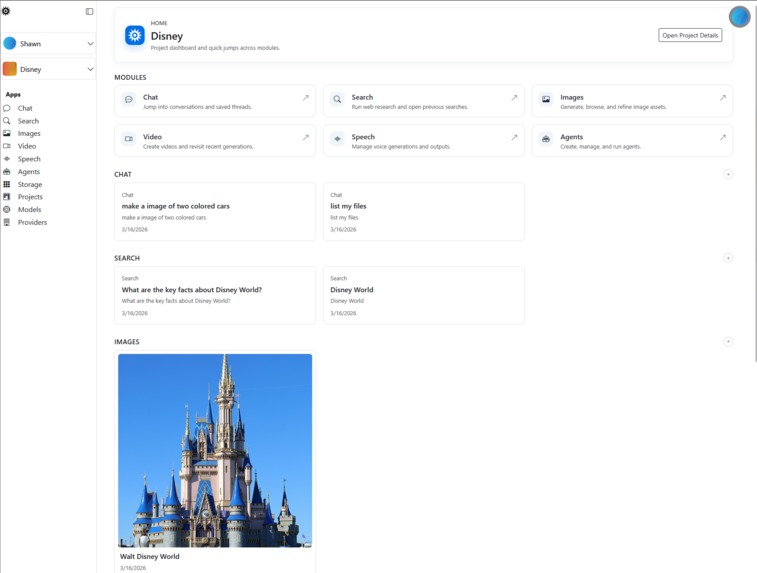Open the user avatar in the top right
This screenshot has height=573, width=757.
pos(739,17)
